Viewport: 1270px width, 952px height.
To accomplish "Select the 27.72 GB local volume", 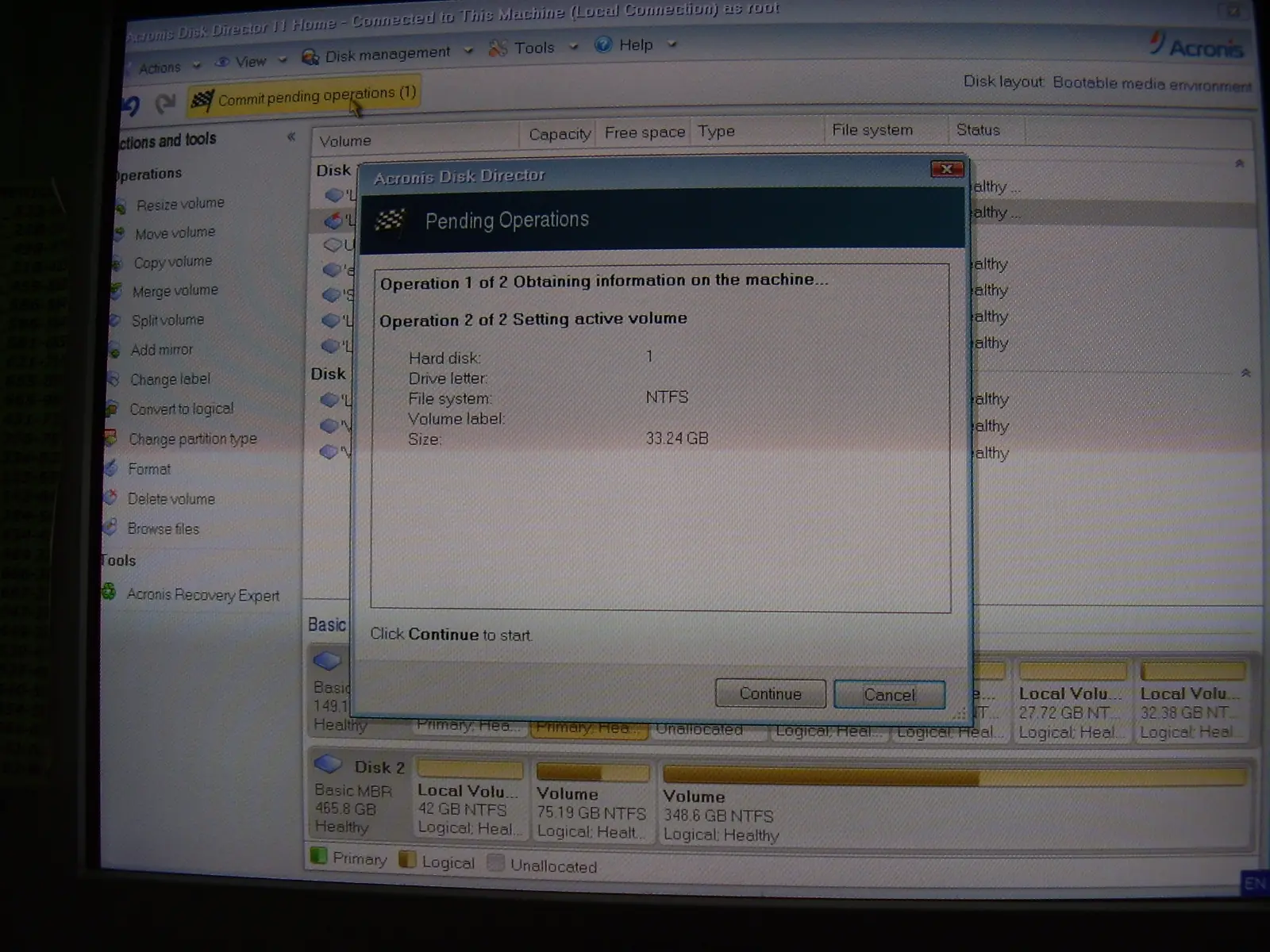I will (1072, 702).
